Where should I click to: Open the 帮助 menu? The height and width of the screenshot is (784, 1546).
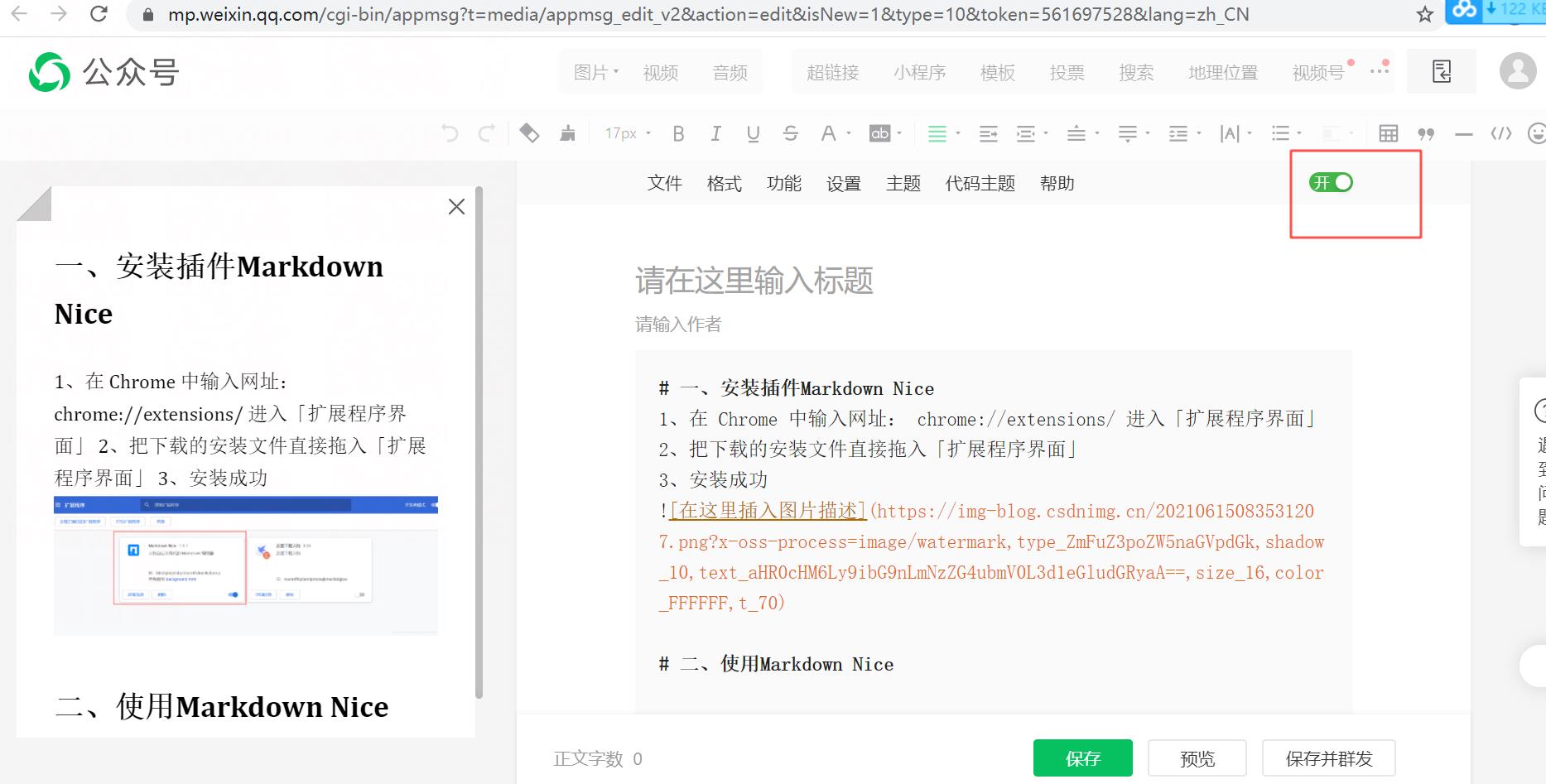tap(1057, 183)
